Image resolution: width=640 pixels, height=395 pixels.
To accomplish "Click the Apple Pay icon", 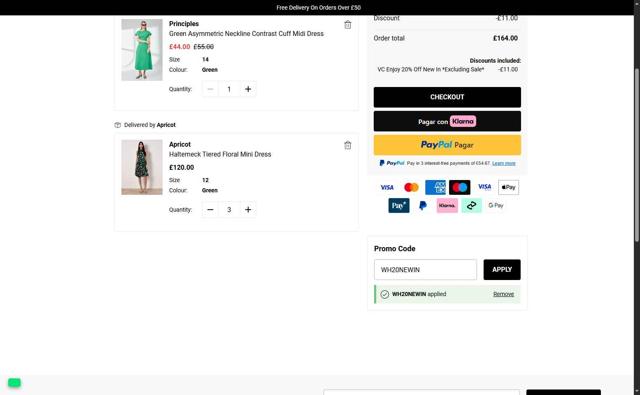I will pyautogui.click(x=508, y=187).
